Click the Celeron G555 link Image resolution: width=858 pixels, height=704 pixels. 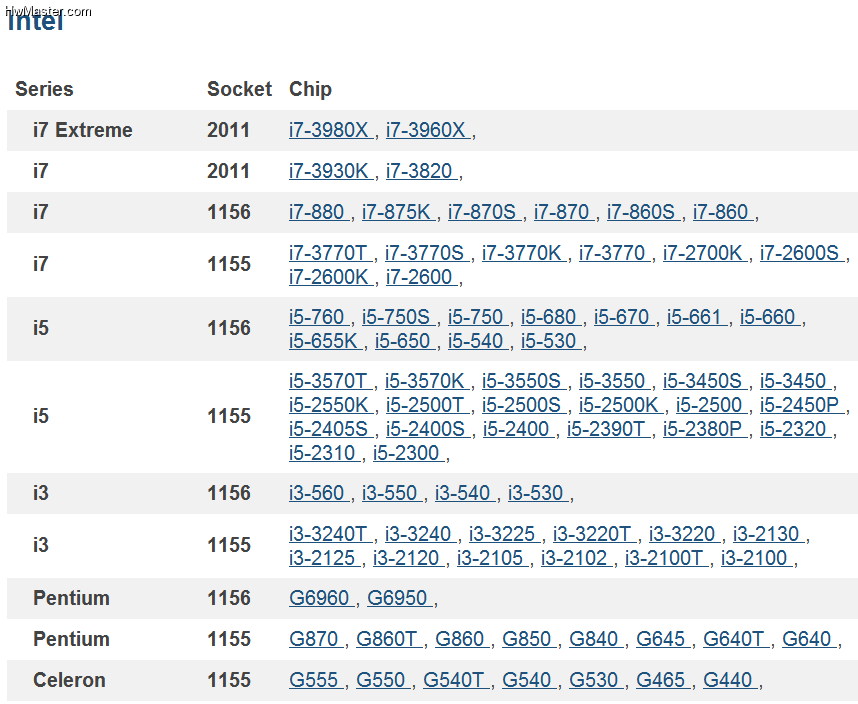click(x=316, y=680)
